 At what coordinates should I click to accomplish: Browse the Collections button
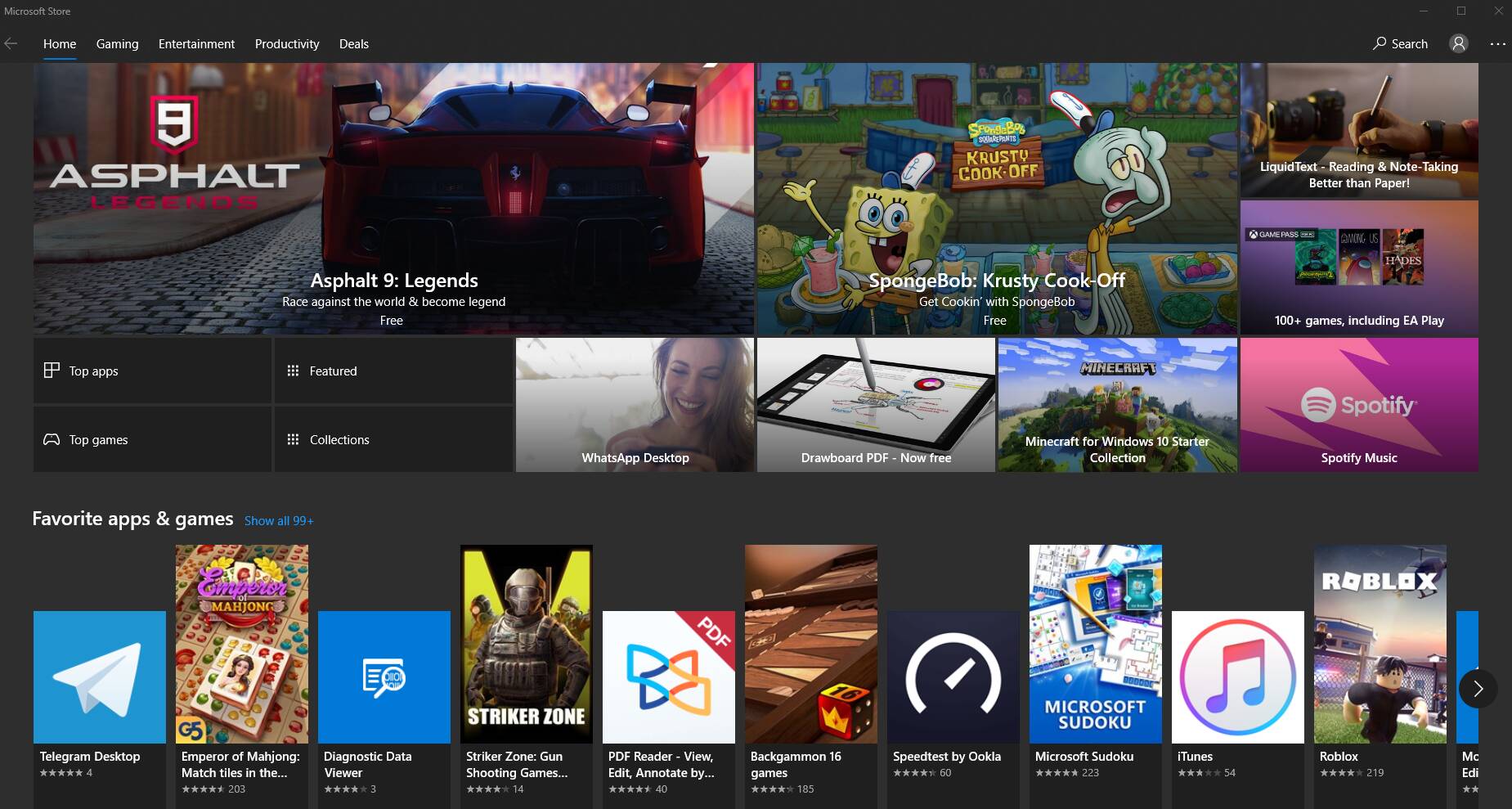393,439
